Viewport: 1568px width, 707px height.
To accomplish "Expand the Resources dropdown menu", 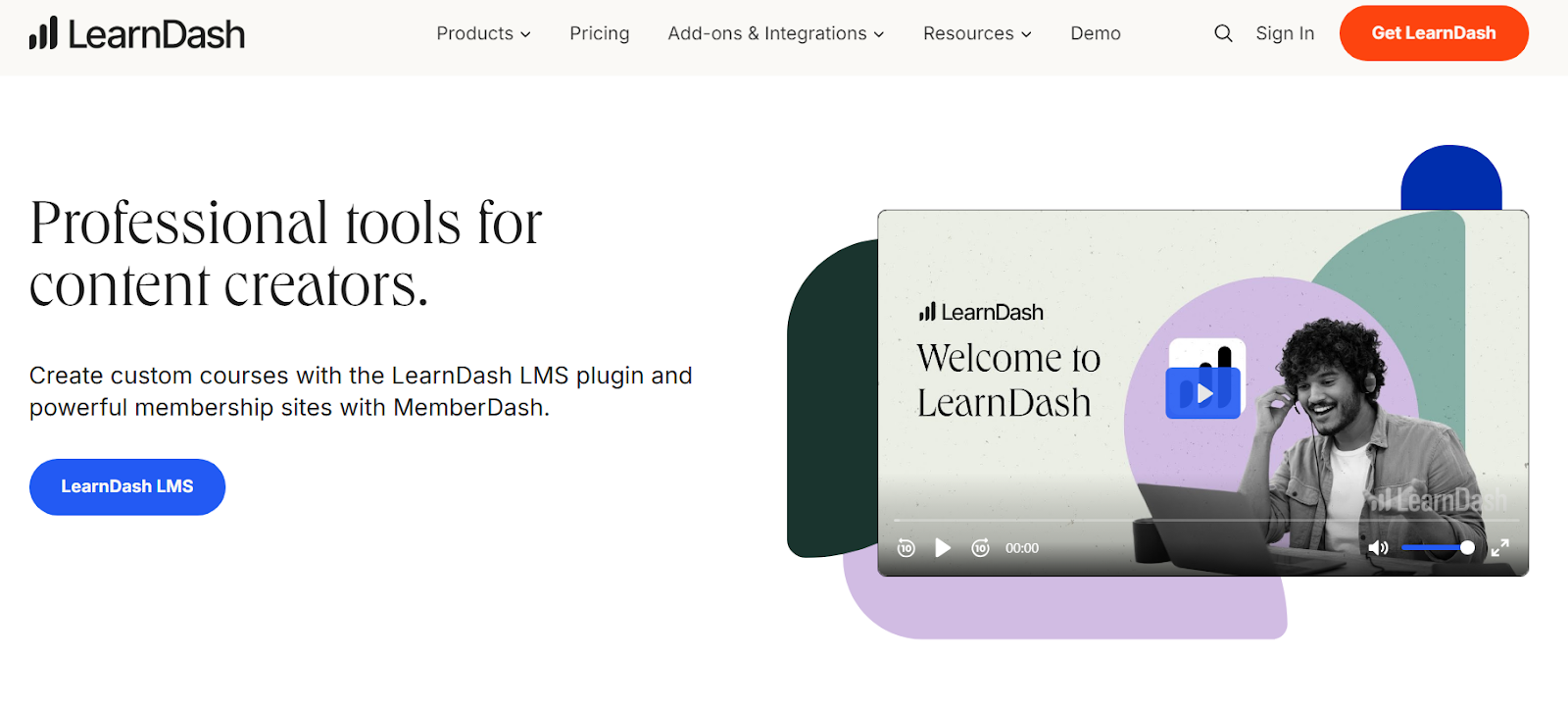I will point(977,33).
